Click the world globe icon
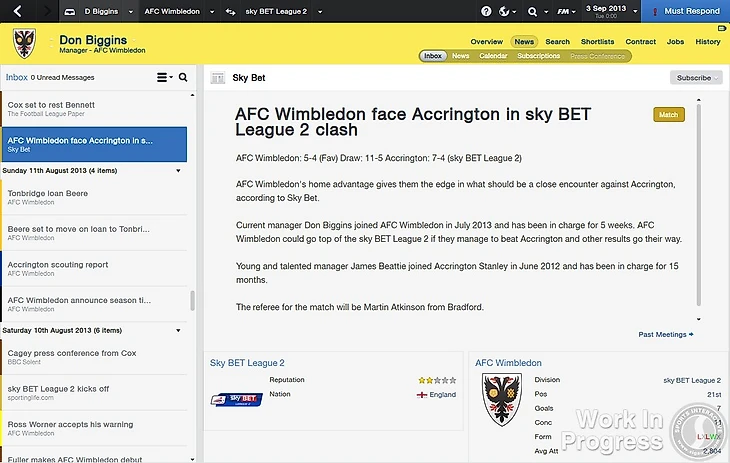Image resolution: width=730 pixels, height=463 pixels. [x=504, y=12]
